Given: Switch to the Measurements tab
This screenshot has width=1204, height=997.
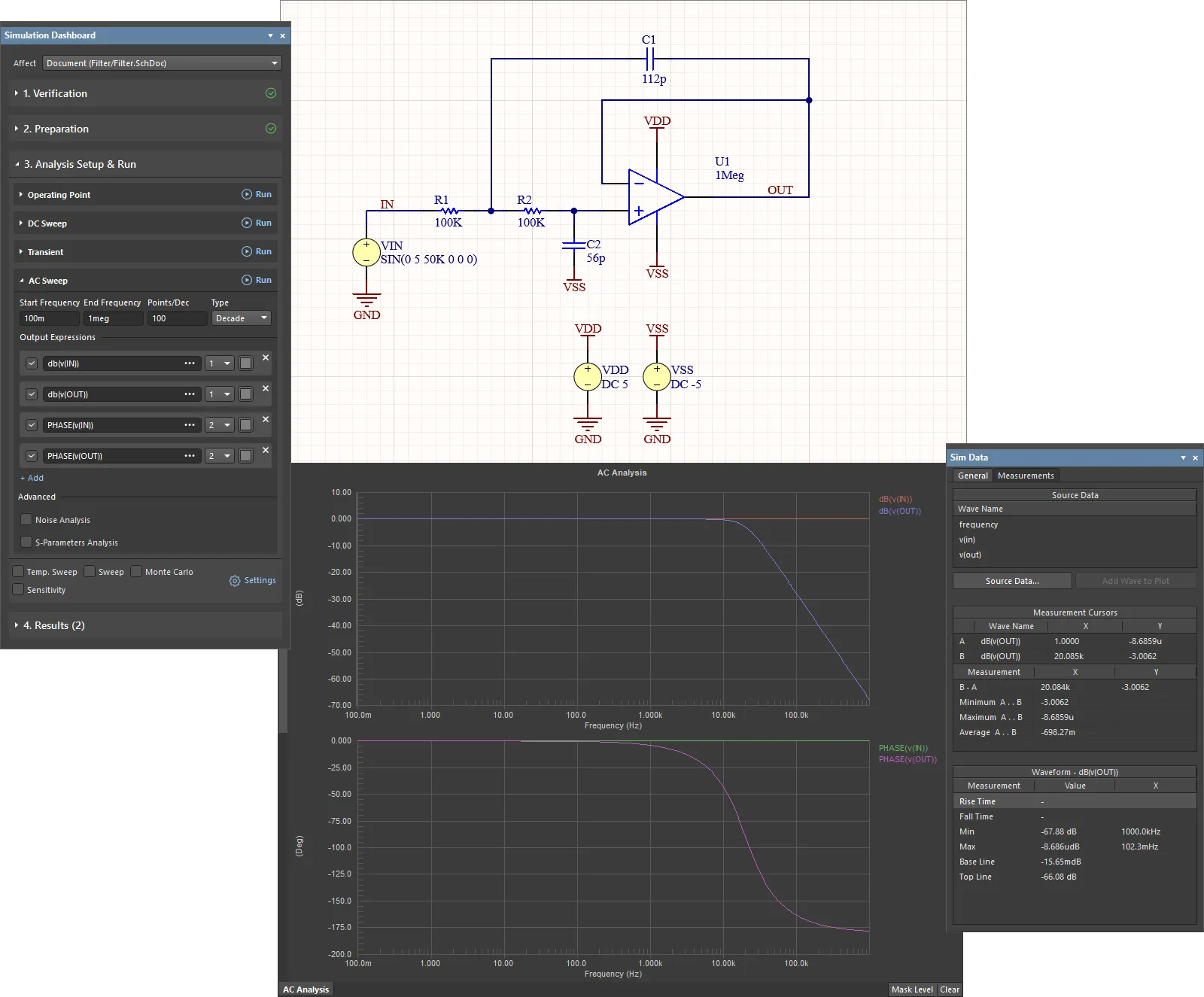Looking at the screenshot, I should click(1025, 476).
